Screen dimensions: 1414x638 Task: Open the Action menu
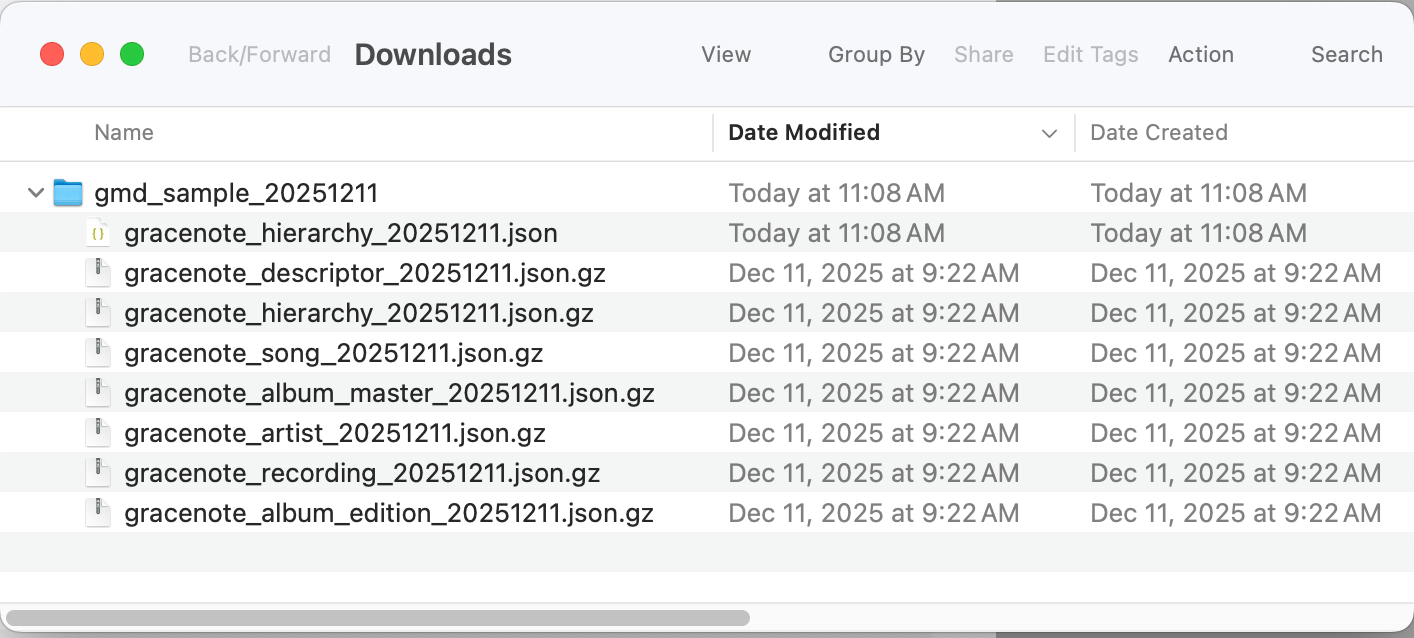pos(1201,55)
